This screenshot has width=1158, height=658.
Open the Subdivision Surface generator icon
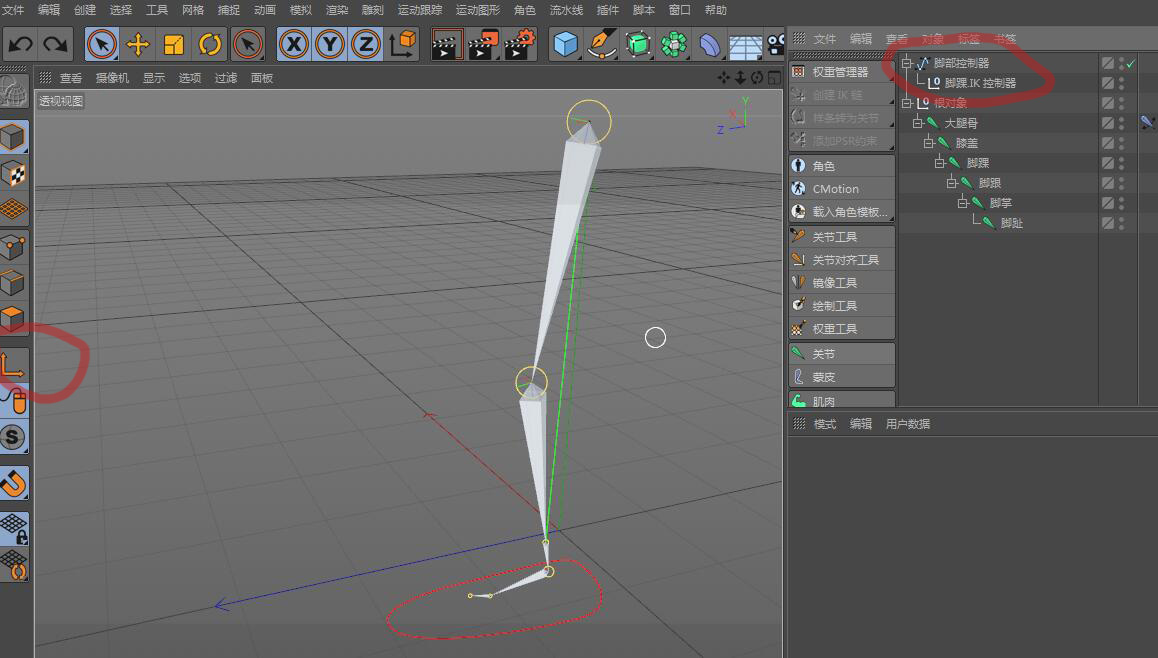pyautogui.click(x=637, y=44)
